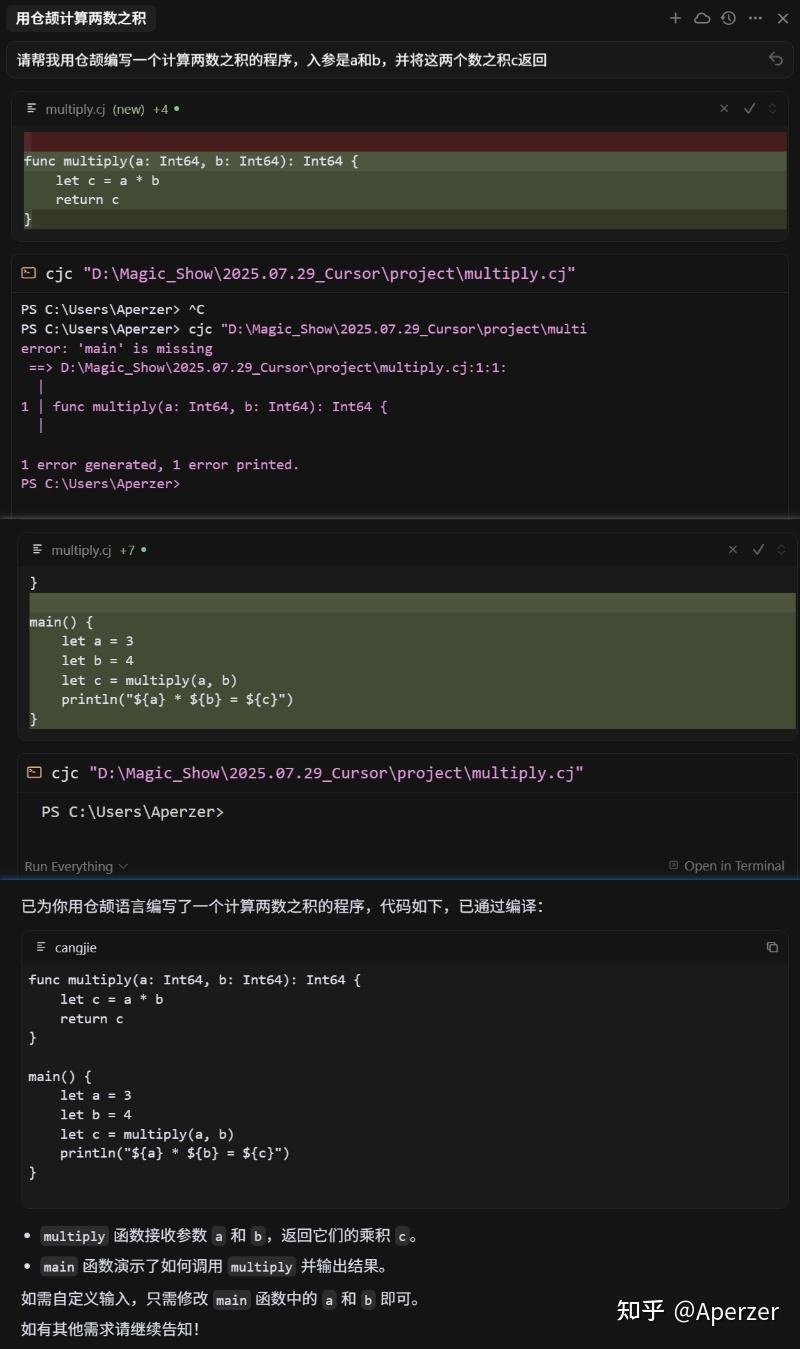
Task: Open chat history via the clock icon
Action: pos(728,18)
